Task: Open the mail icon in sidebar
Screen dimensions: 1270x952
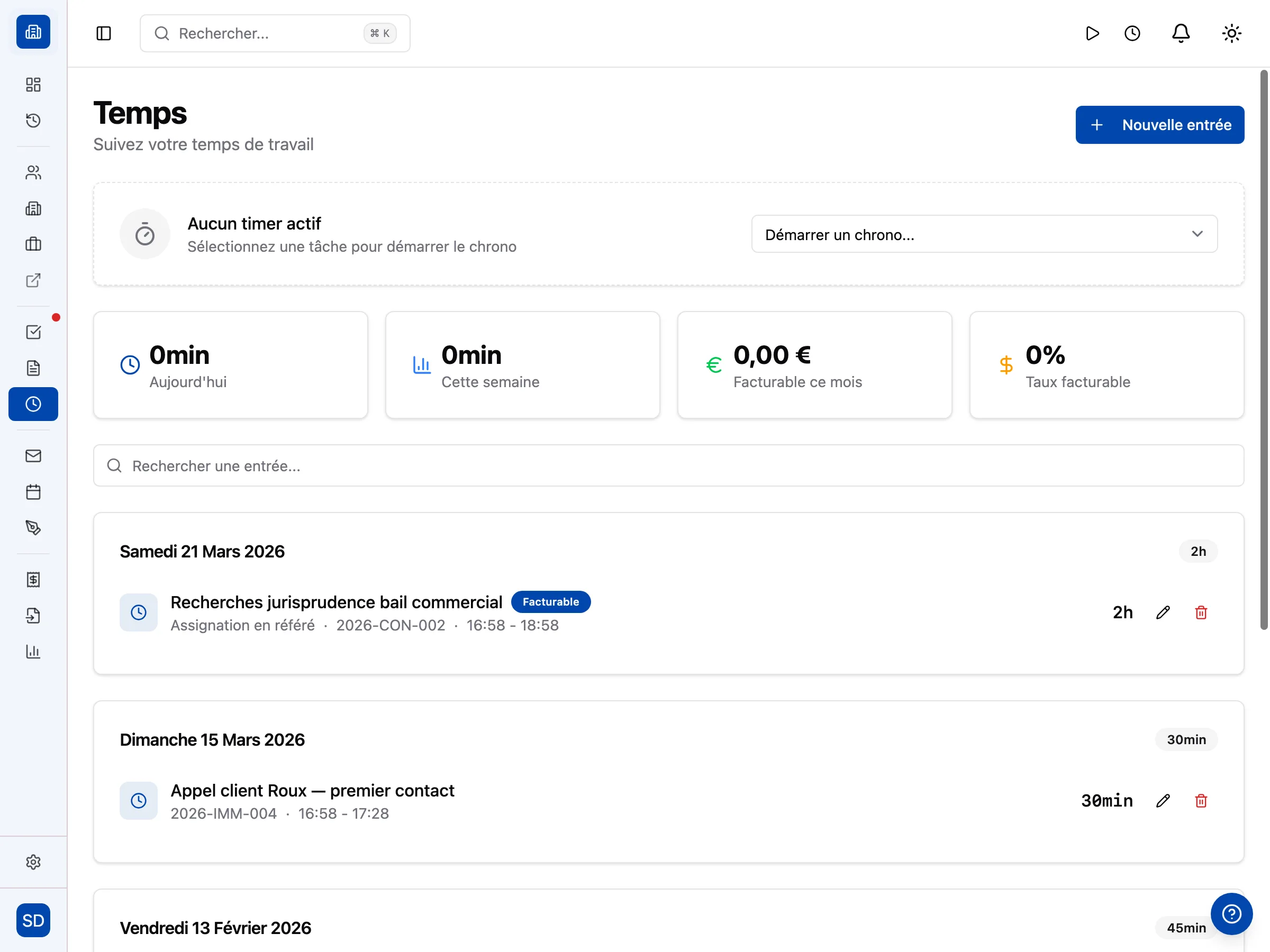Action: 33,455
